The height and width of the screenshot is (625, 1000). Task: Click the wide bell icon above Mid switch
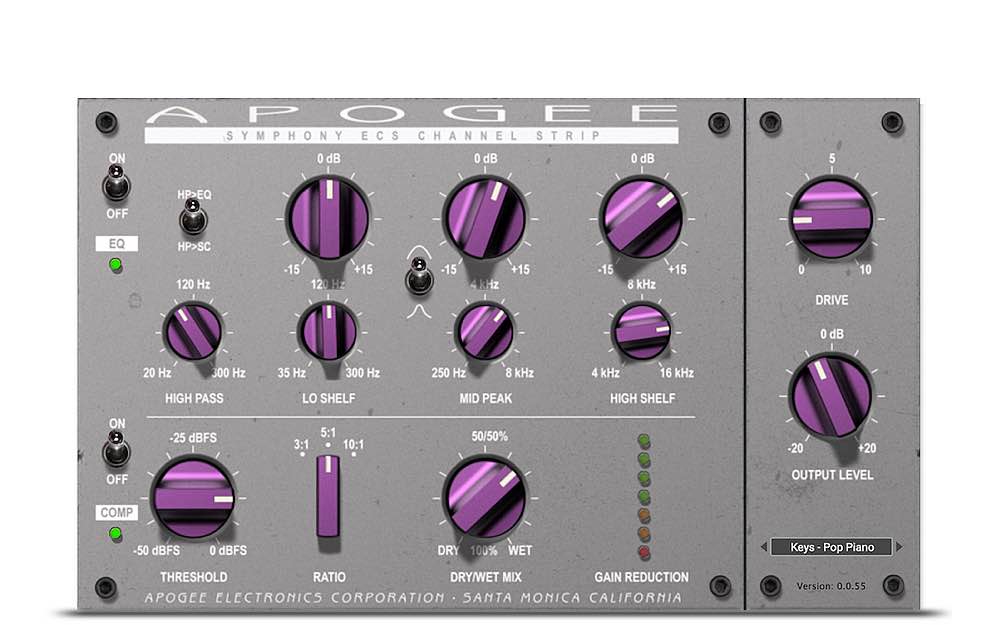419,252
